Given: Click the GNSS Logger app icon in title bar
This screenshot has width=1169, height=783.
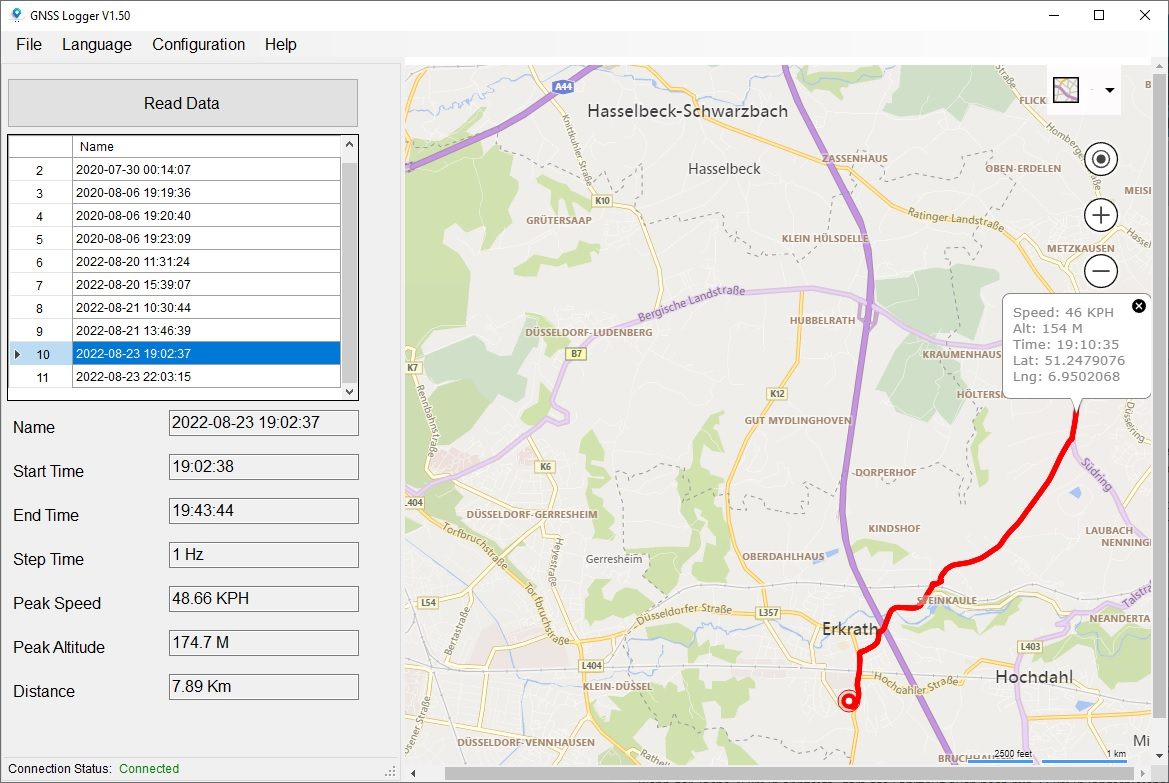Looking at the screenshot, I should [x=15, y=15].
